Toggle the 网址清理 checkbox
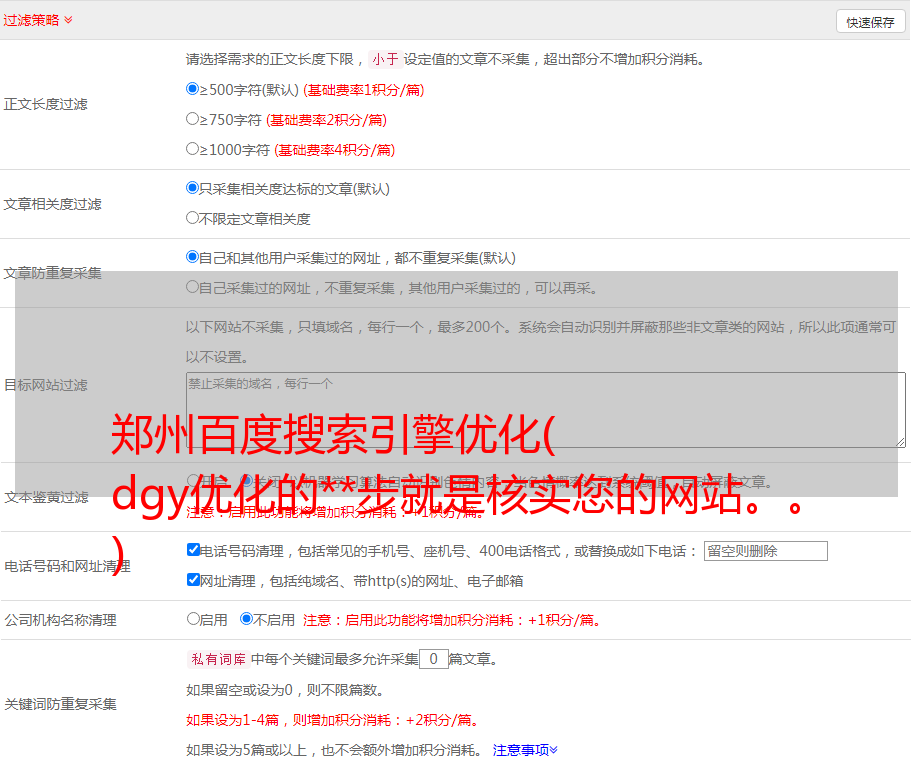 pos(193,580)
